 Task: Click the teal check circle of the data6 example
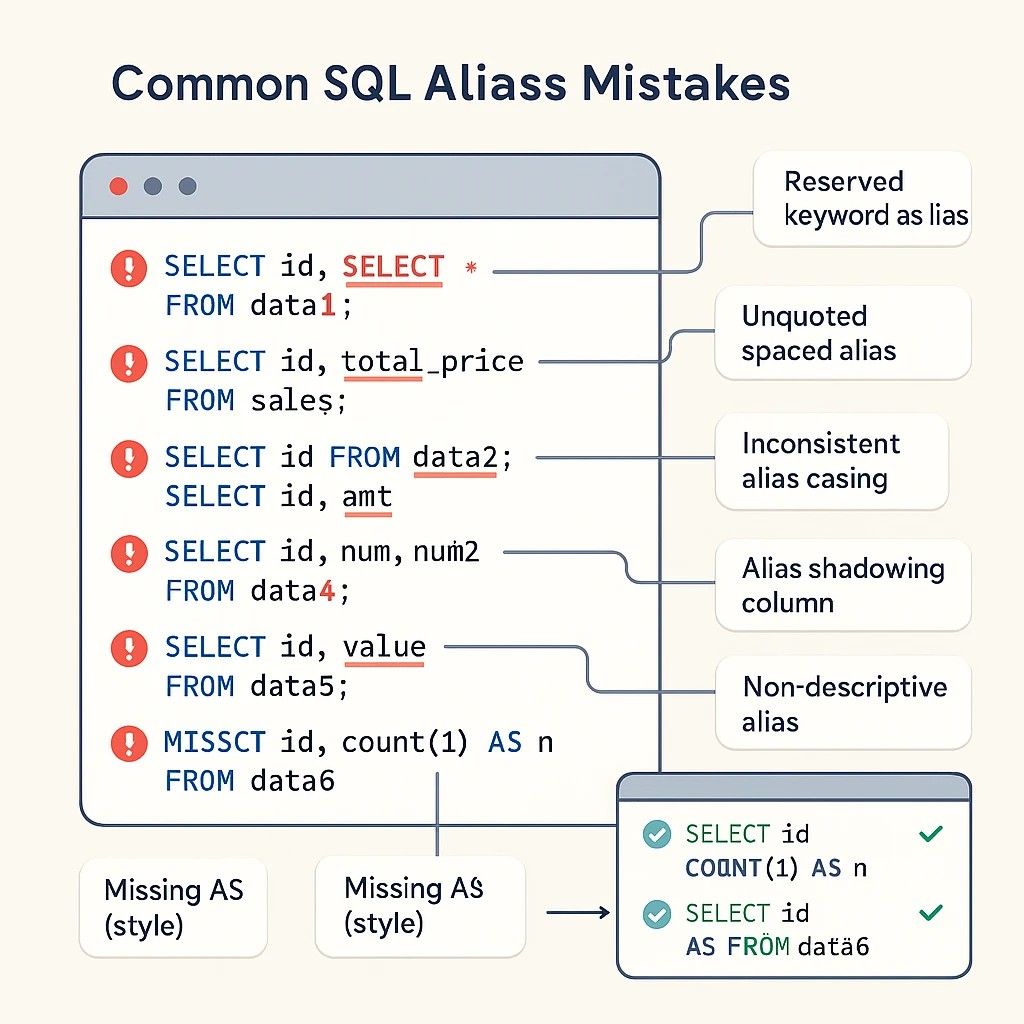click(x=656, y=914)
